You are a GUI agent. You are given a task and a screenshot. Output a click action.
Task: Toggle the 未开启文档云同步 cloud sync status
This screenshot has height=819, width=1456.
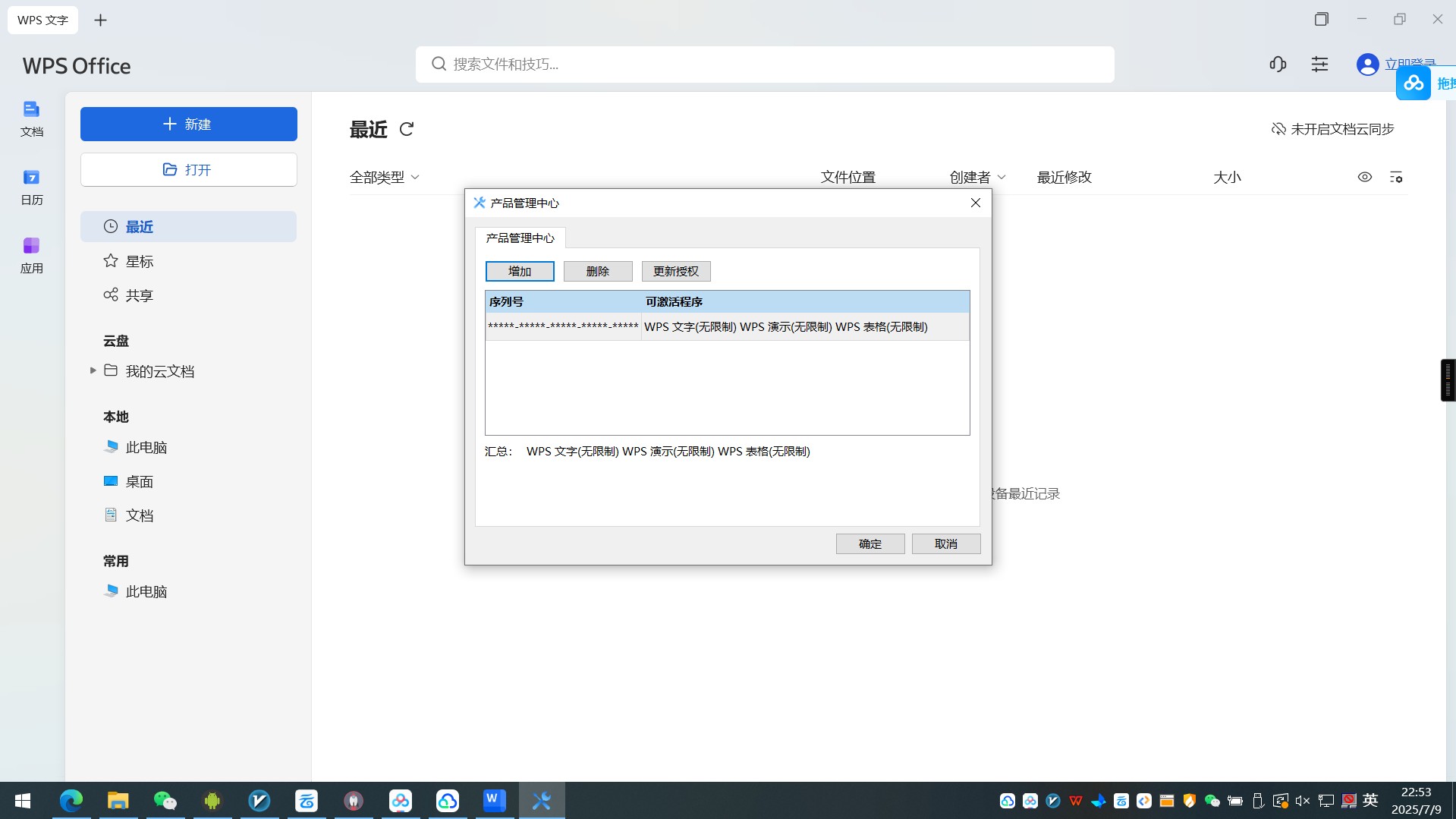point(1332,129)
